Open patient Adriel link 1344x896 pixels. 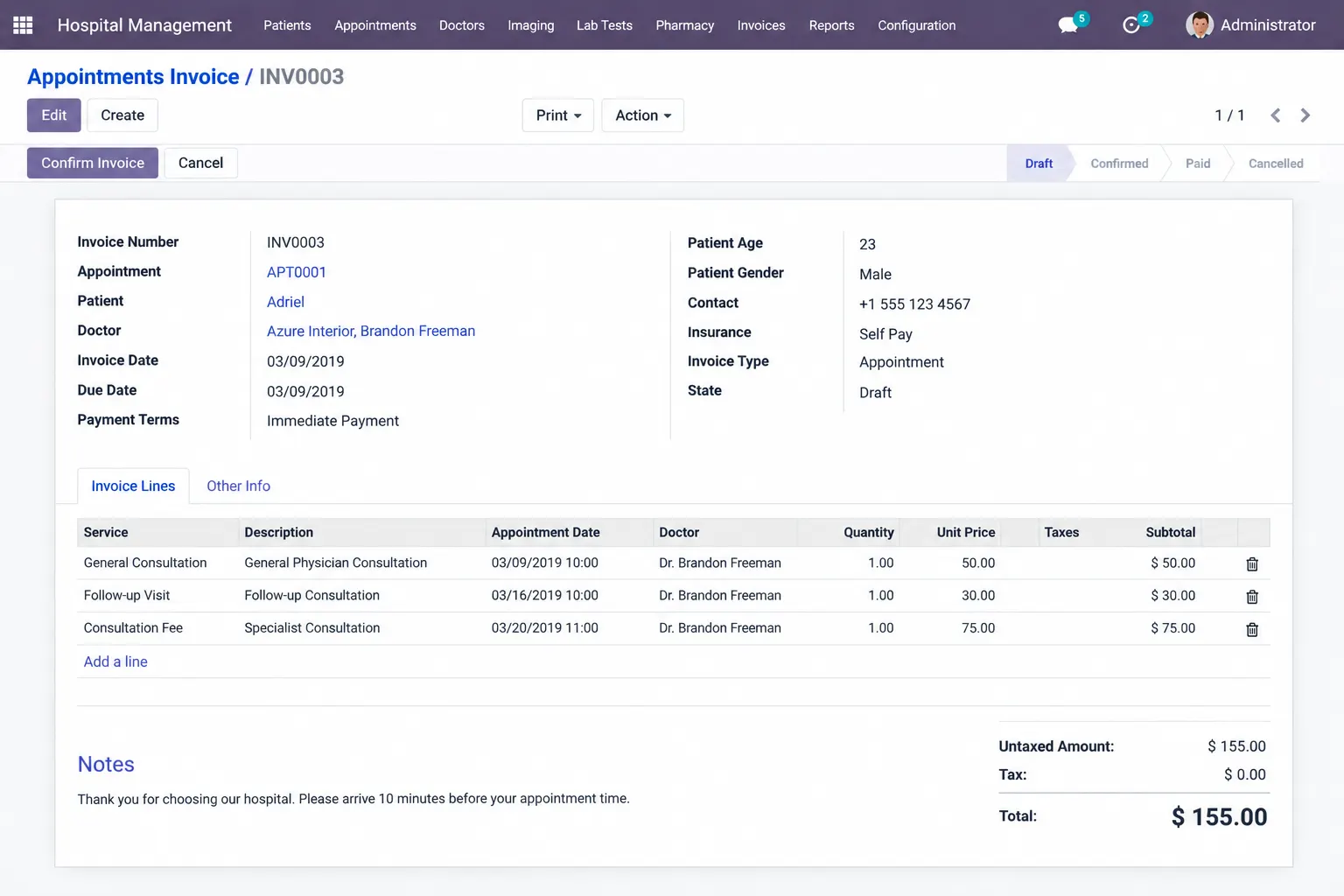285,302
